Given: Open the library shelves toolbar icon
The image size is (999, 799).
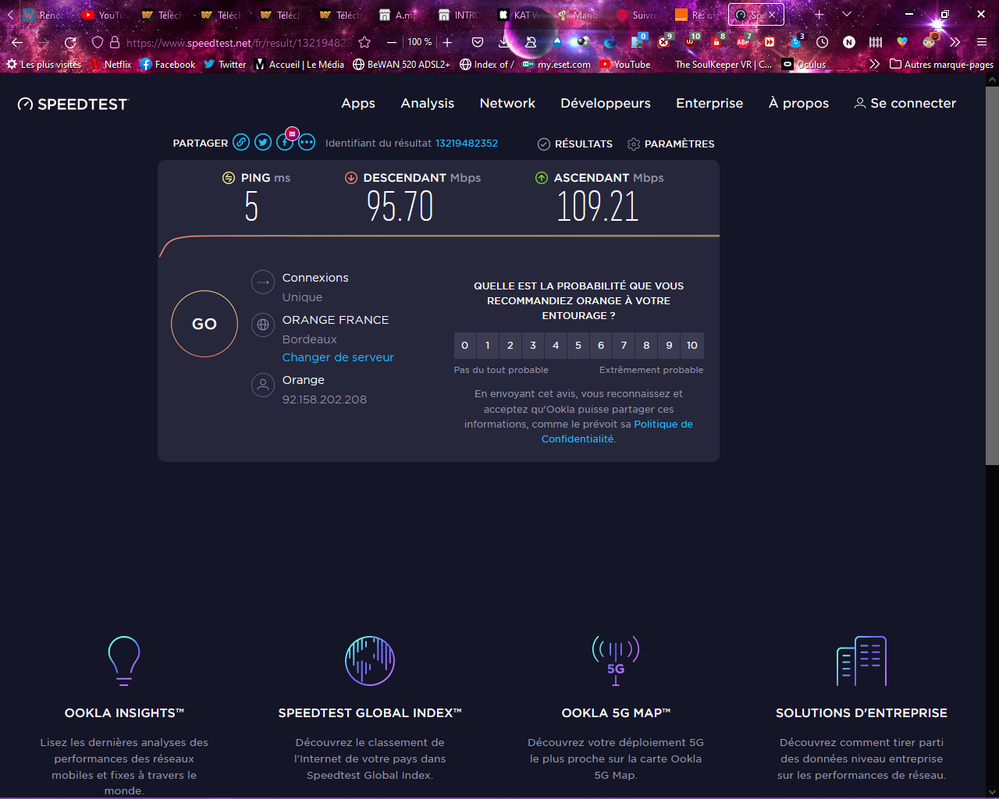Looking at the screenshot, I should (875, 42).
